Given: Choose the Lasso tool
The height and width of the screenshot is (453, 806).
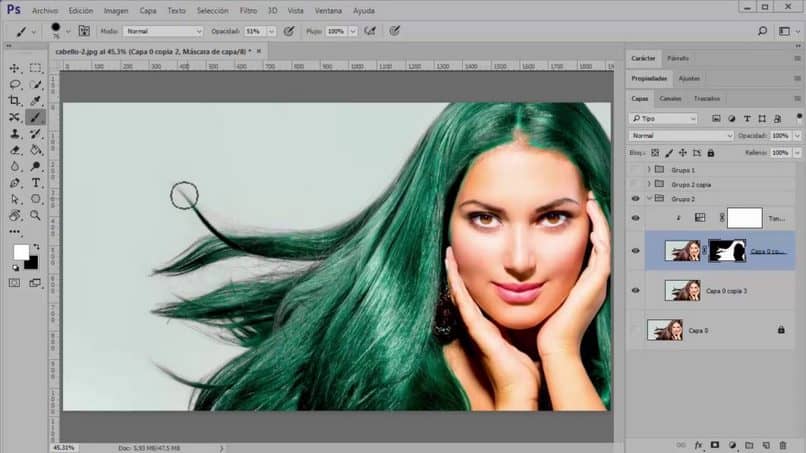Looking at the screenshot, I should (x=15, y=85).
